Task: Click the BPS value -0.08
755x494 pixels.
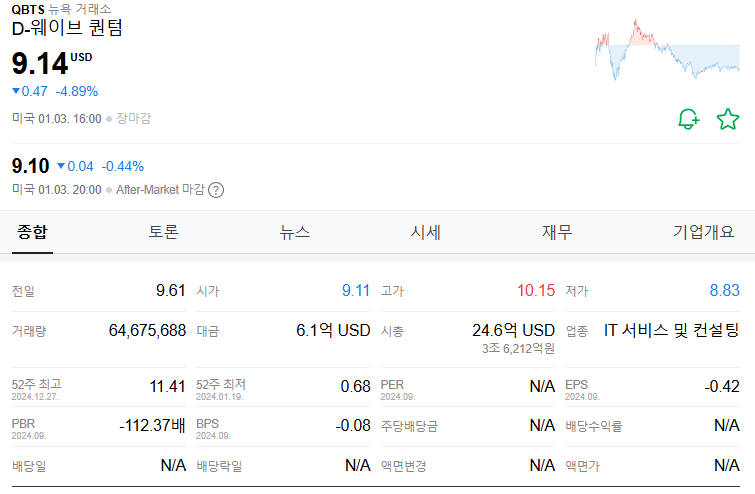Action: (x=353, y=425)
